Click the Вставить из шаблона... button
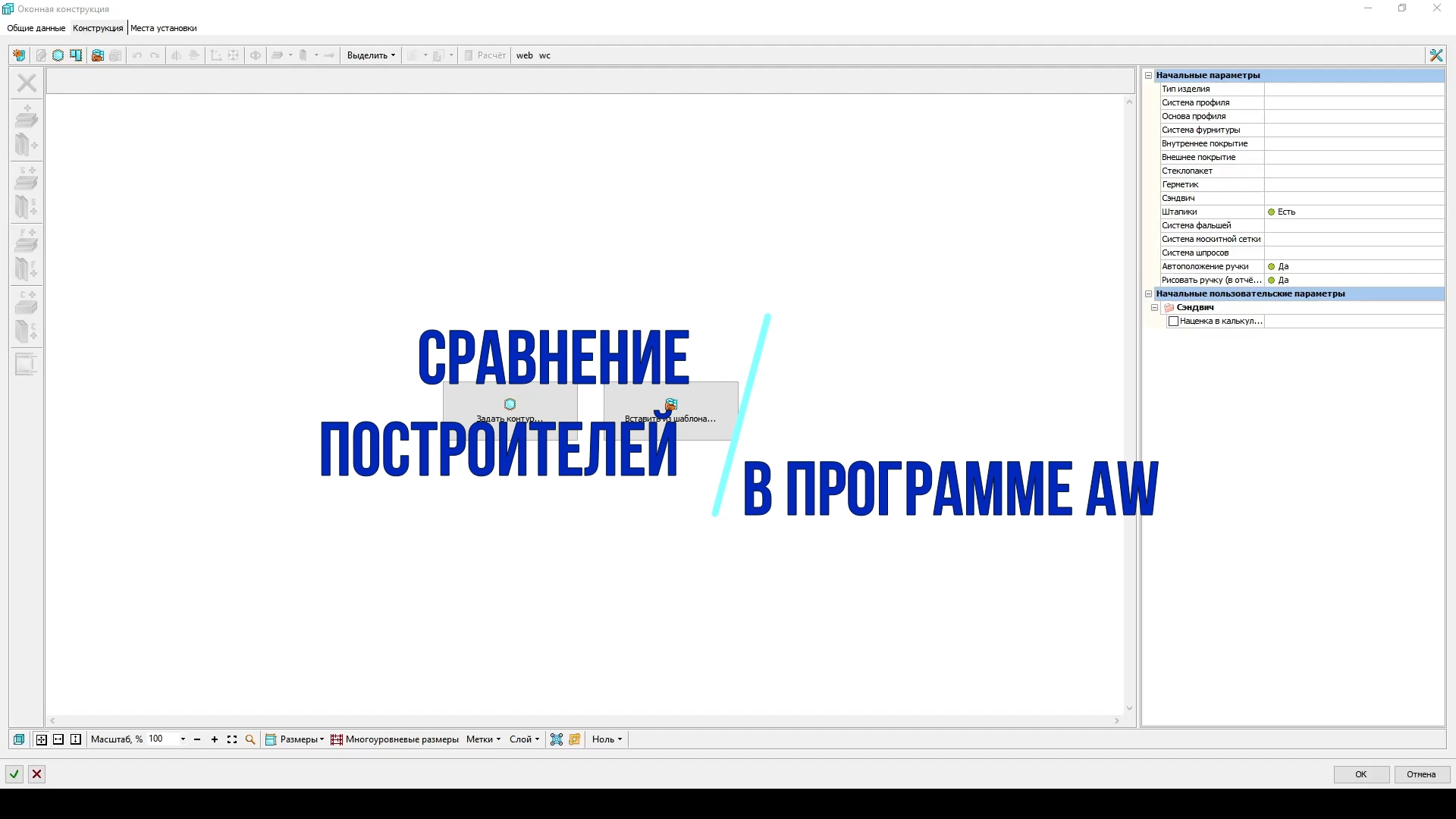 (671, 410)
